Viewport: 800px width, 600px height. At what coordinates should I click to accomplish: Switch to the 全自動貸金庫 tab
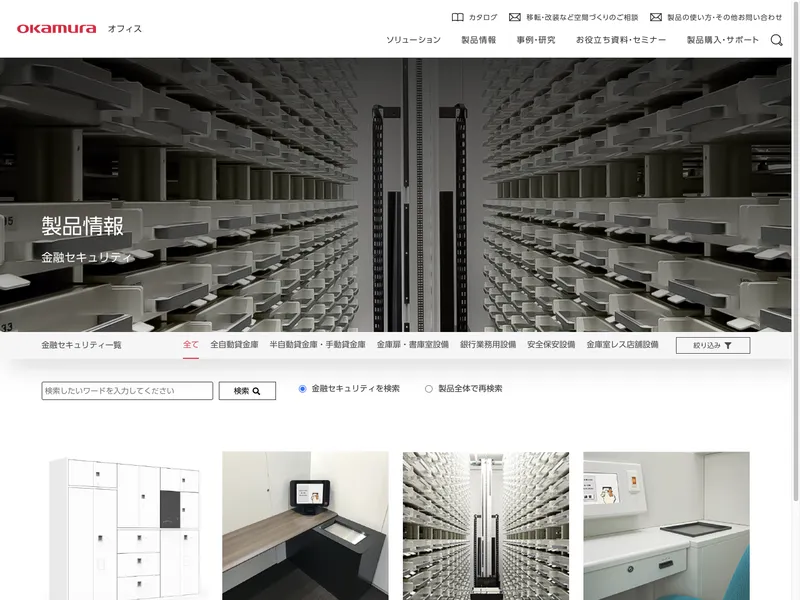(234, 345)
